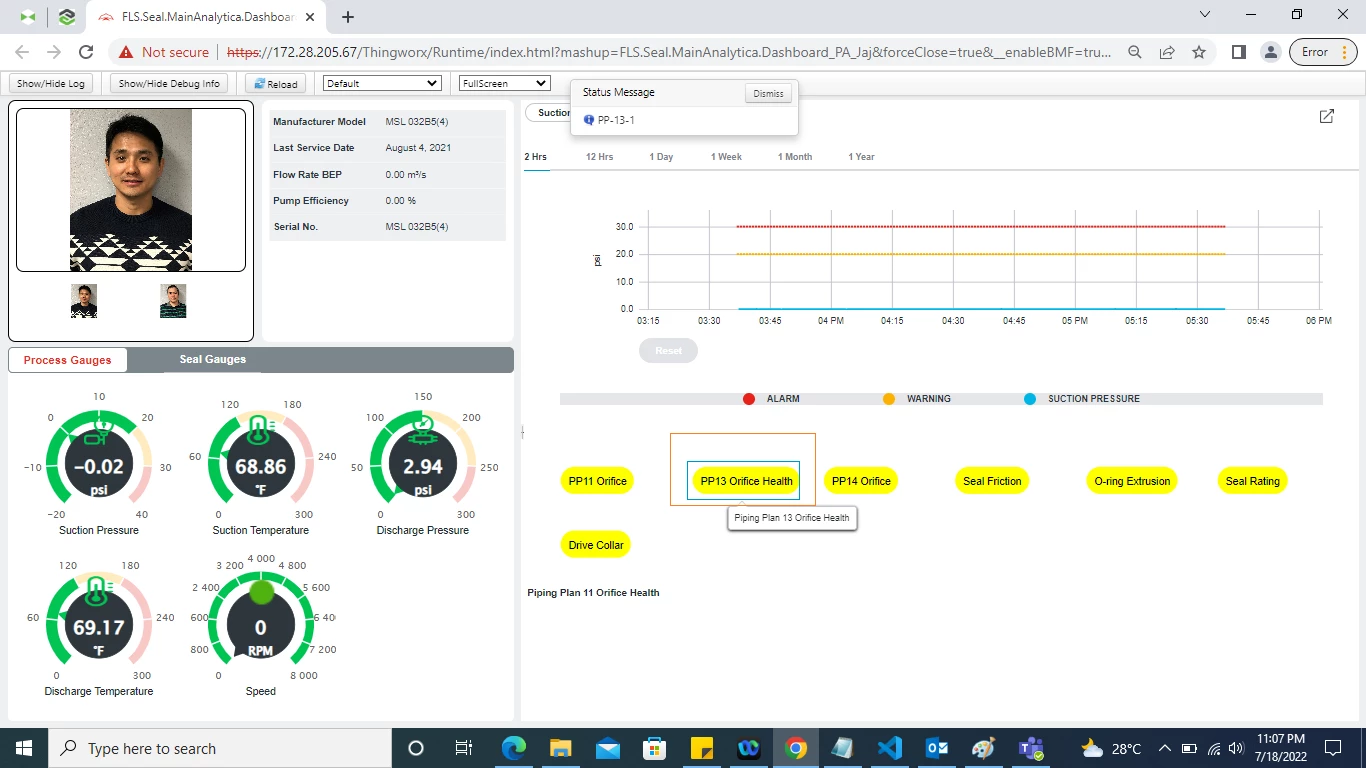Choose the second small photo thumbnail
Viewport: 1366px width, 768px height.
coord(173,301)
